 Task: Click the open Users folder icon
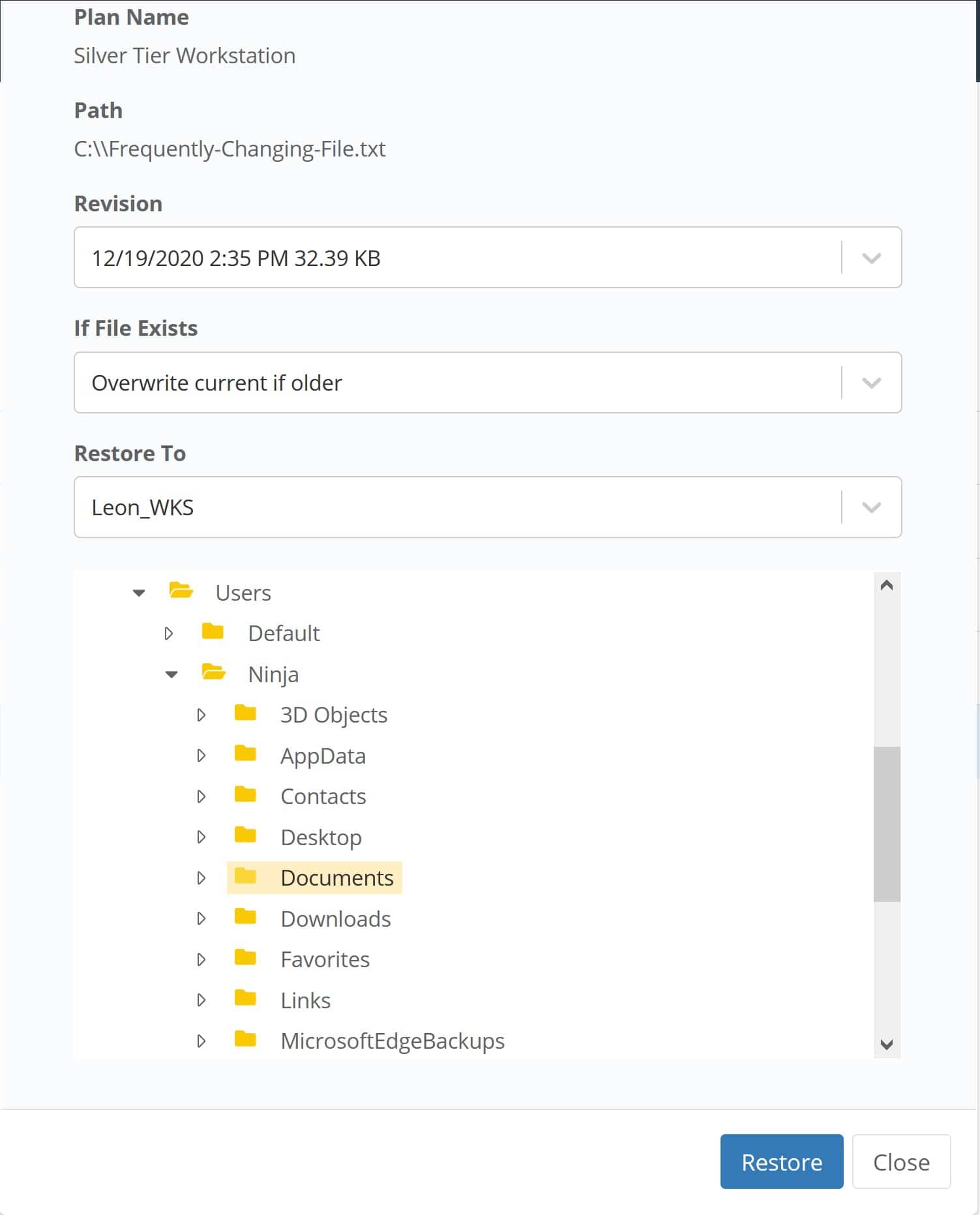(x=181, y=592)
